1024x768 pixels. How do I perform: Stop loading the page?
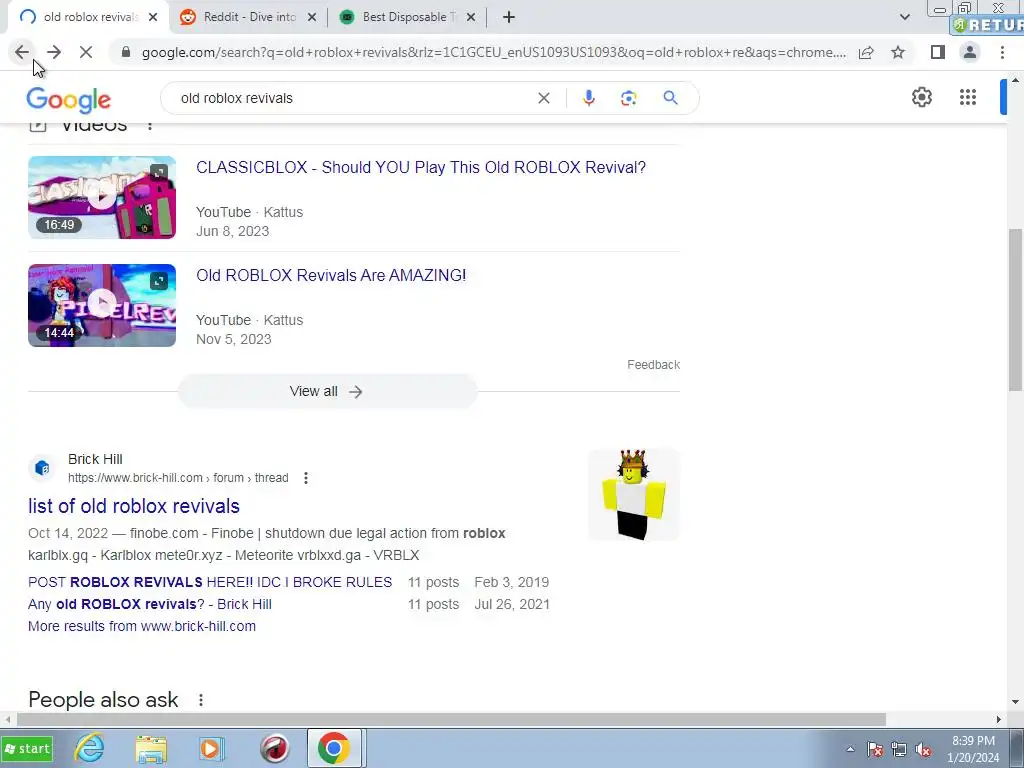(x=86, y=52)
